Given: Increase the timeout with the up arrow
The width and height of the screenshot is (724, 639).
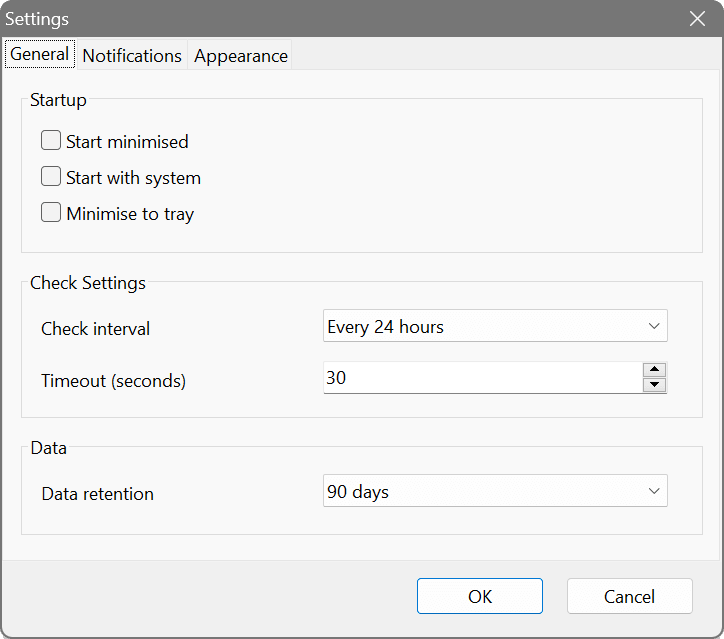Looking at the screenshot, I should 654,369.
